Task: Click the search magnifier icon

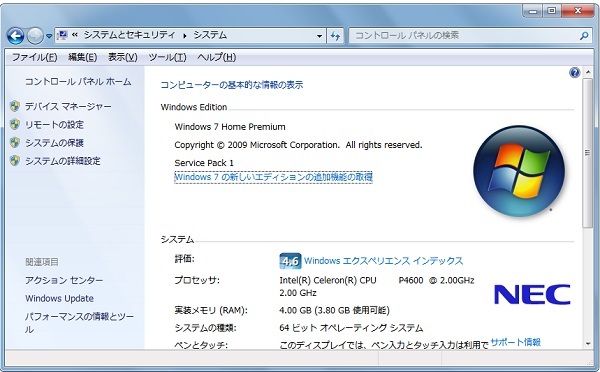Action: [584, 36]
